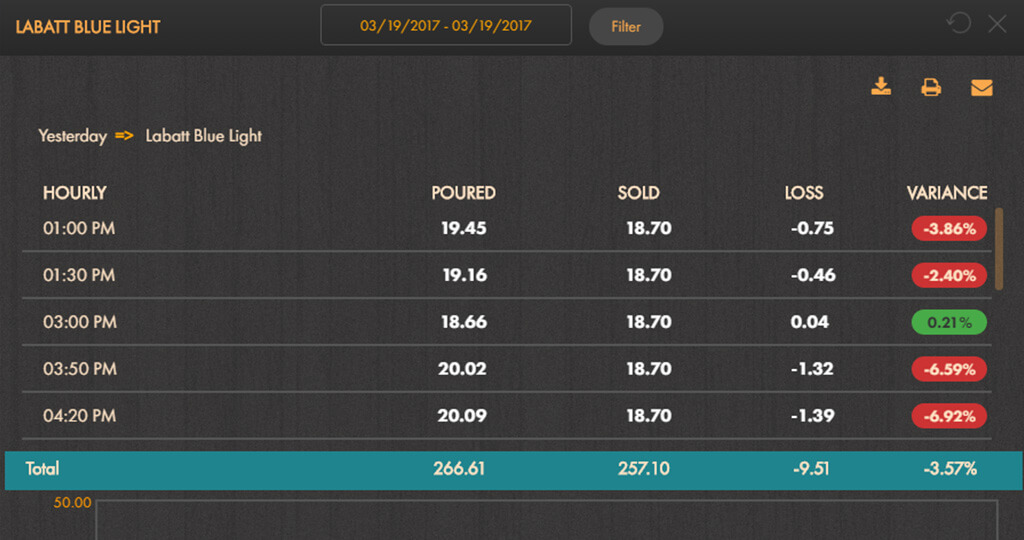
Task: Click the HOURLY column header
Action: [x=74, y=193]
